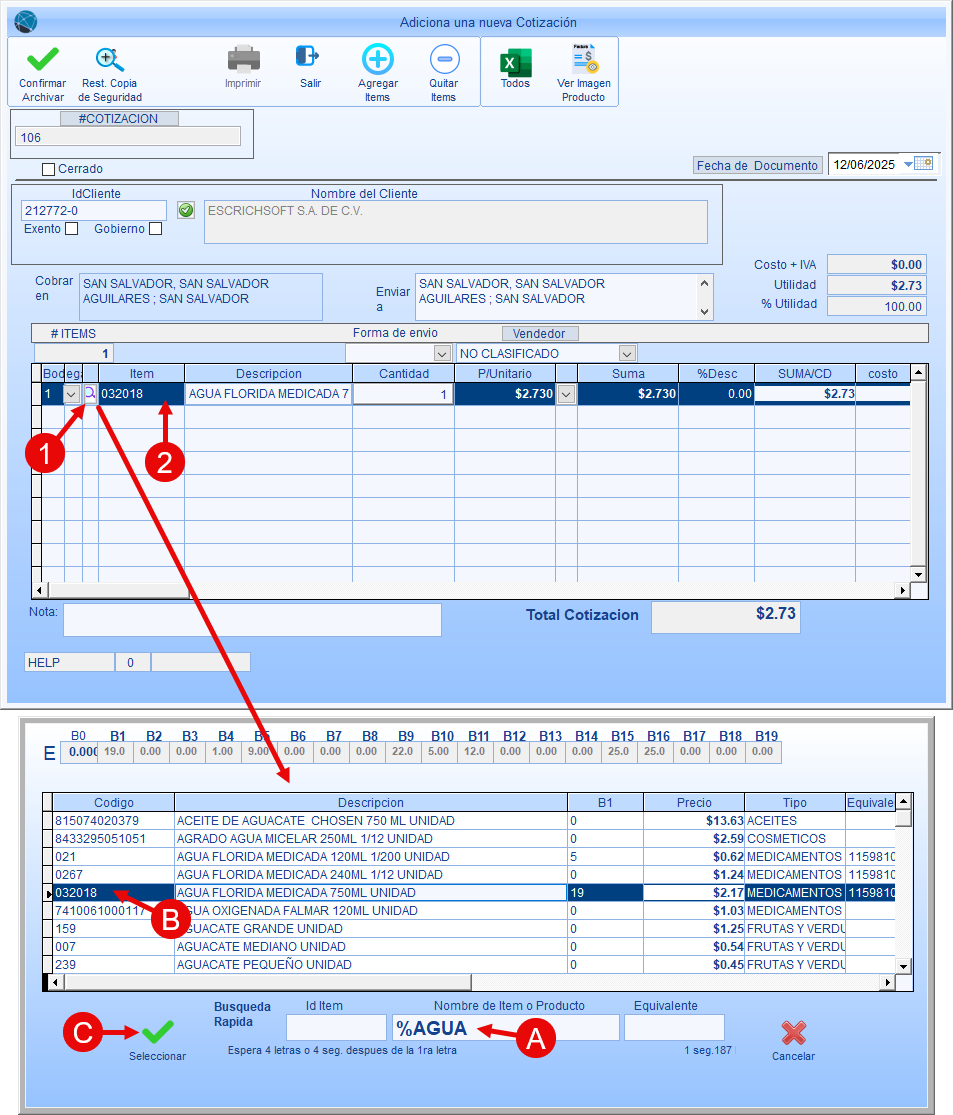Select row ACEITE DE AGUACATE CHOSEN 750 ML

point(474,821)
